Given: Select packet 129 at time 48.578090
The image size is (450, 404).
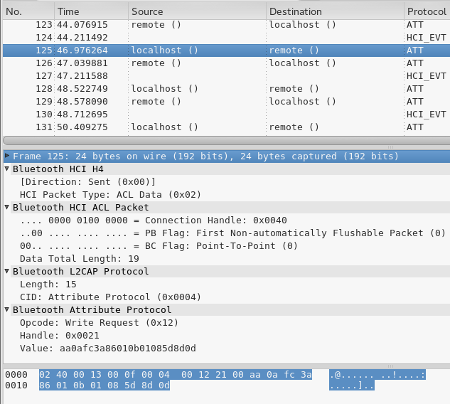Looking at the screenshot, I should click(226, 101).
